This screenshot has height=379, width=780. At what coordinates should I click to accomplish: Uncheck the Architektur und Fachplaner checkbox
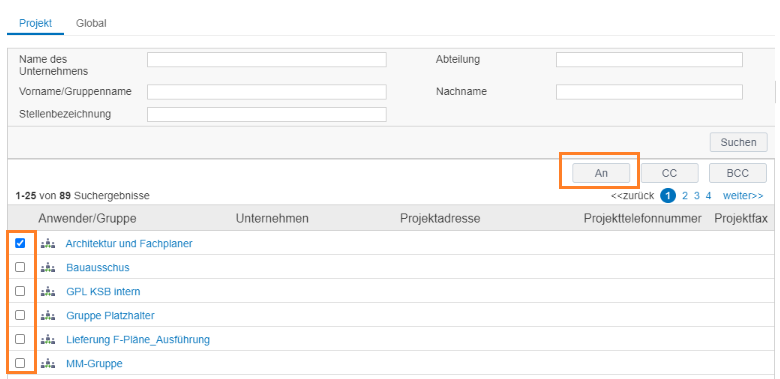pos(20,243)
